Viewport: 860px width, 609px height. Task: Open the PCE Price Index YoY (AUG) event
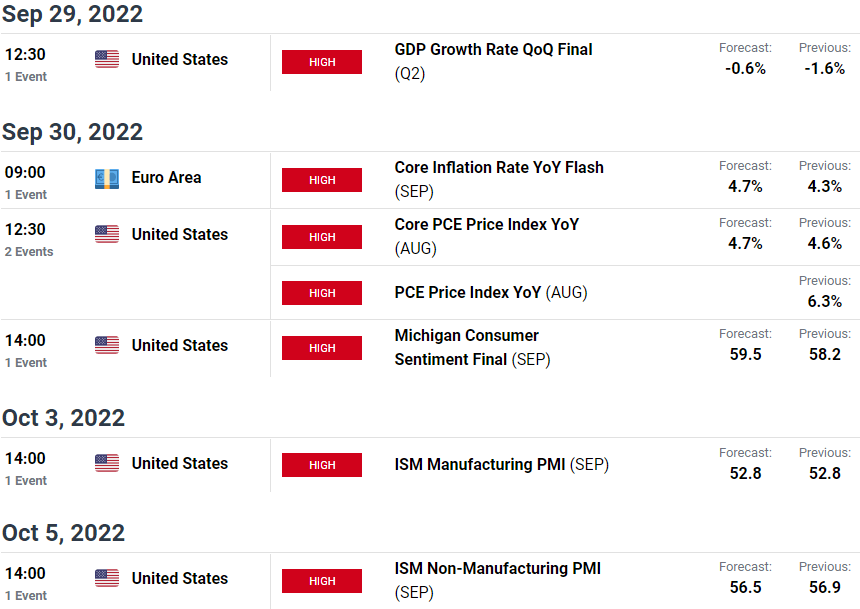pyautogui.click(x=491, y=292)
